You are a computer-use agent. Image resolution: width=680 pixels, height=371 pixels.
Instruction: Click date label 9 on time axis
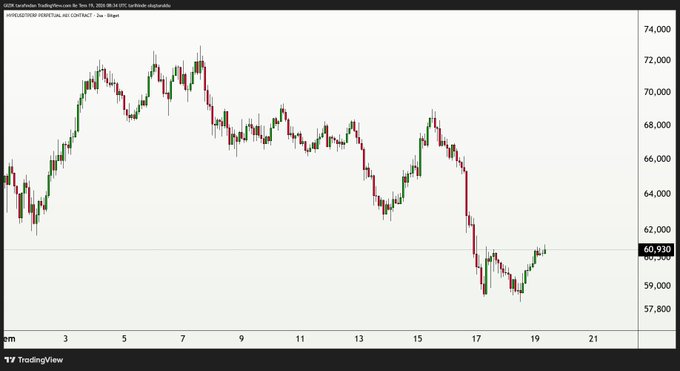click(x=241, y=338)
